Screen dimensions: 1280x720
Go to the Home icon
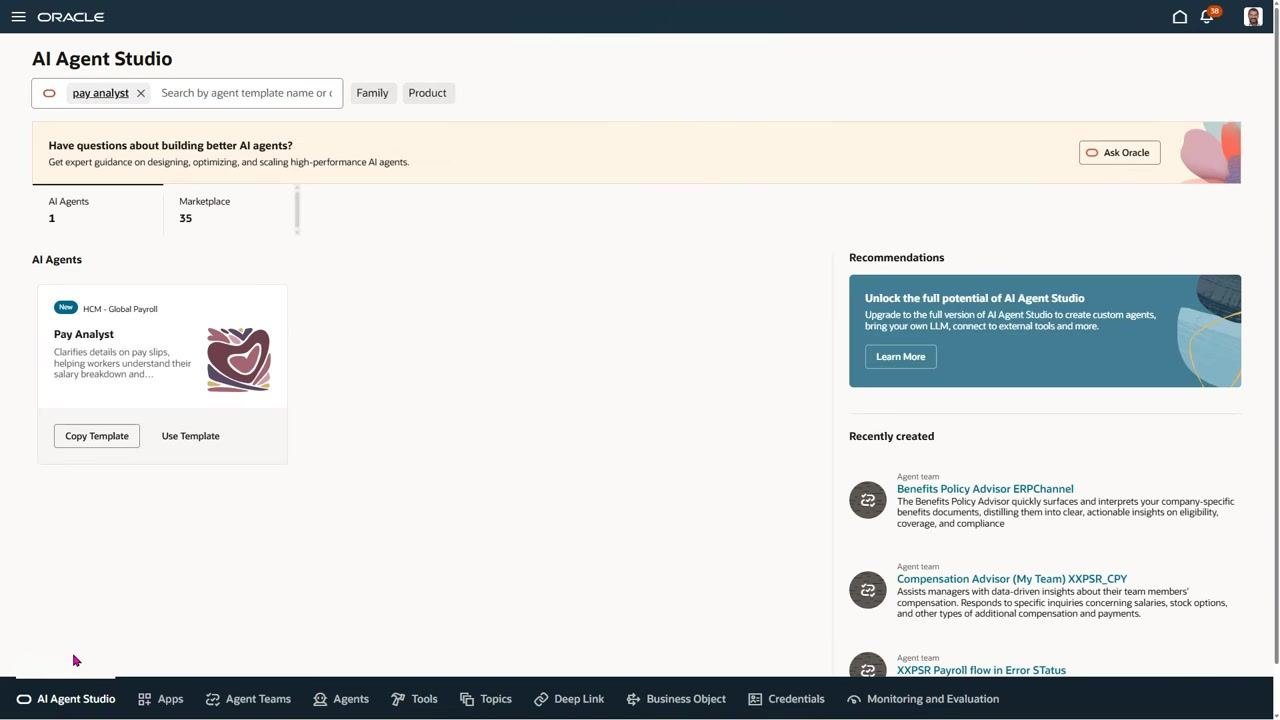tap(1180, 17)
